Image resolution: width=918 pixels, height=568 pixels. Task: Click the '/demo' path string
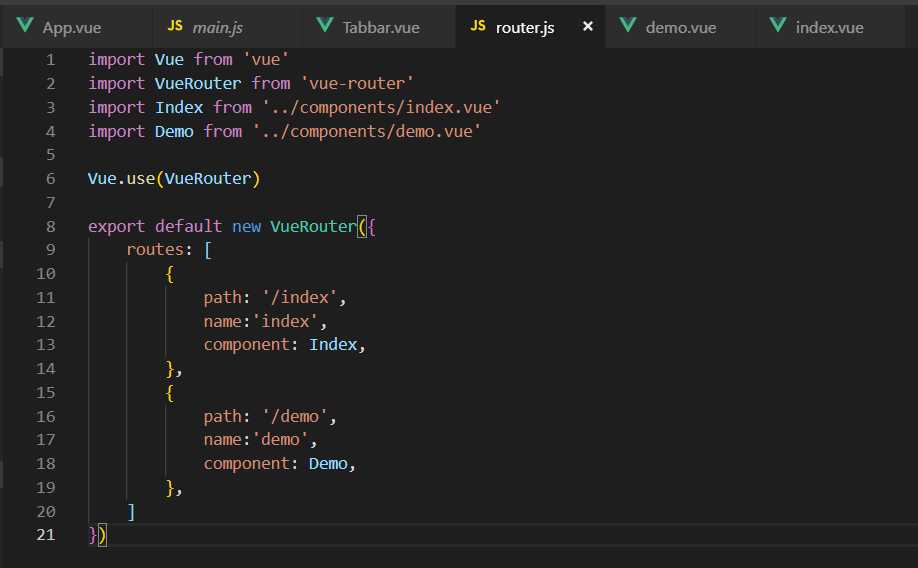pyautogui.click(x=295, y=416)
